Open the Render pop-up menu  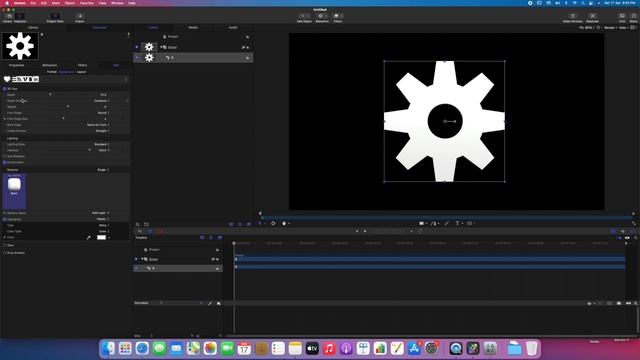coord(610,27)
